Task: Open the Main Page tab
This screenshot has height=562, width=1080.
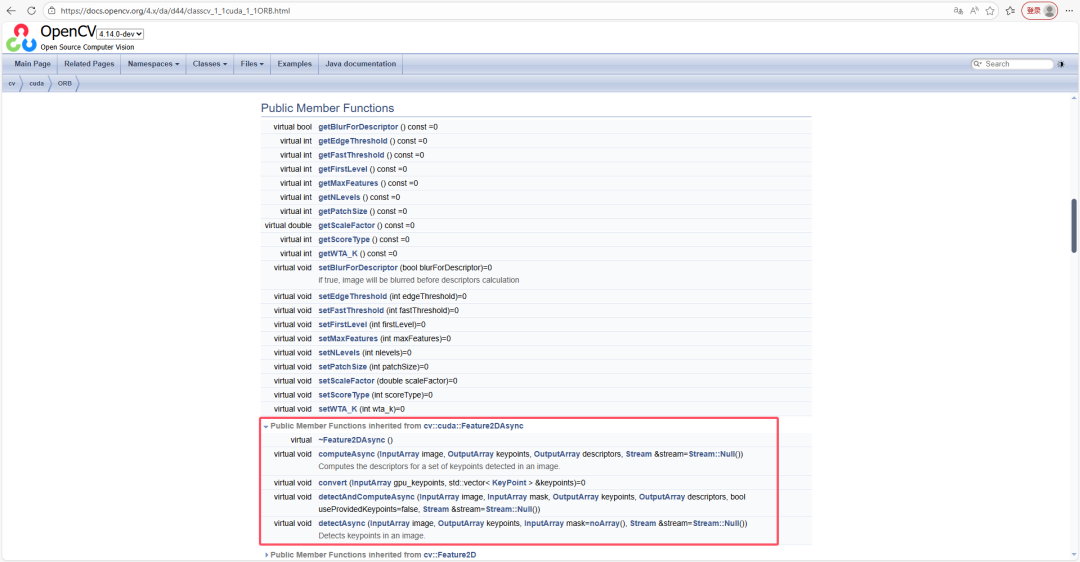Action: coord(32,64)
